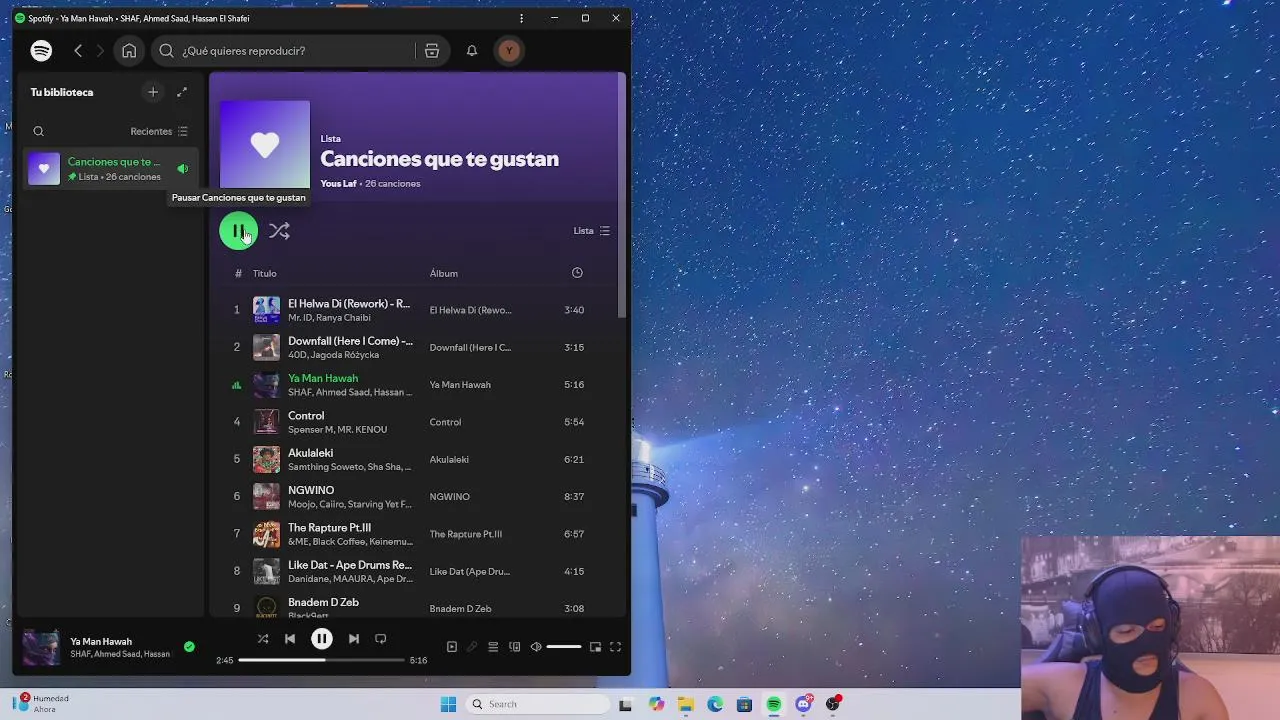Click the now-playing album art in player bar
Screen dimensions: 1280x720
[x=41, y=647]
